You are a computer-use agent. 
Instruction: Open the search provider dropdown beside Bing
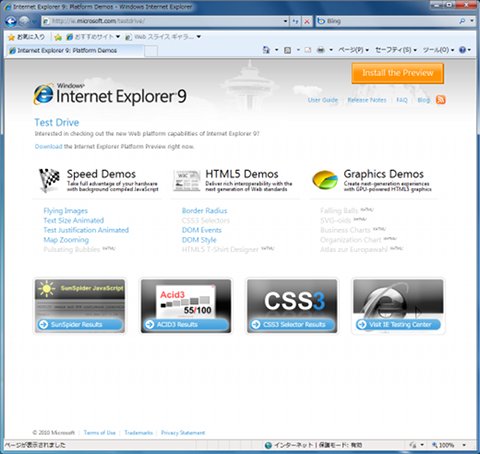point(472,21)
